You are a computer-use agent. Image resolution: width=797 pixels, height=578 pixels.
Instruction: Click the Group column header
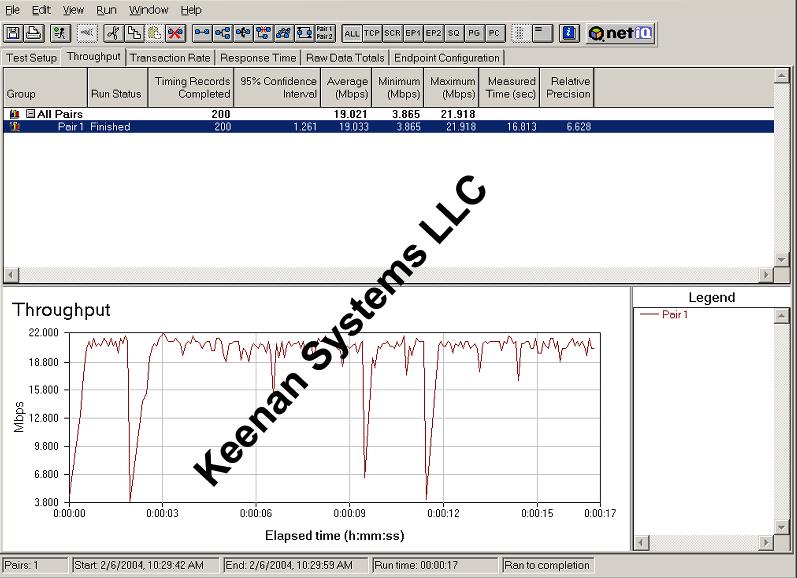[45, 87]
